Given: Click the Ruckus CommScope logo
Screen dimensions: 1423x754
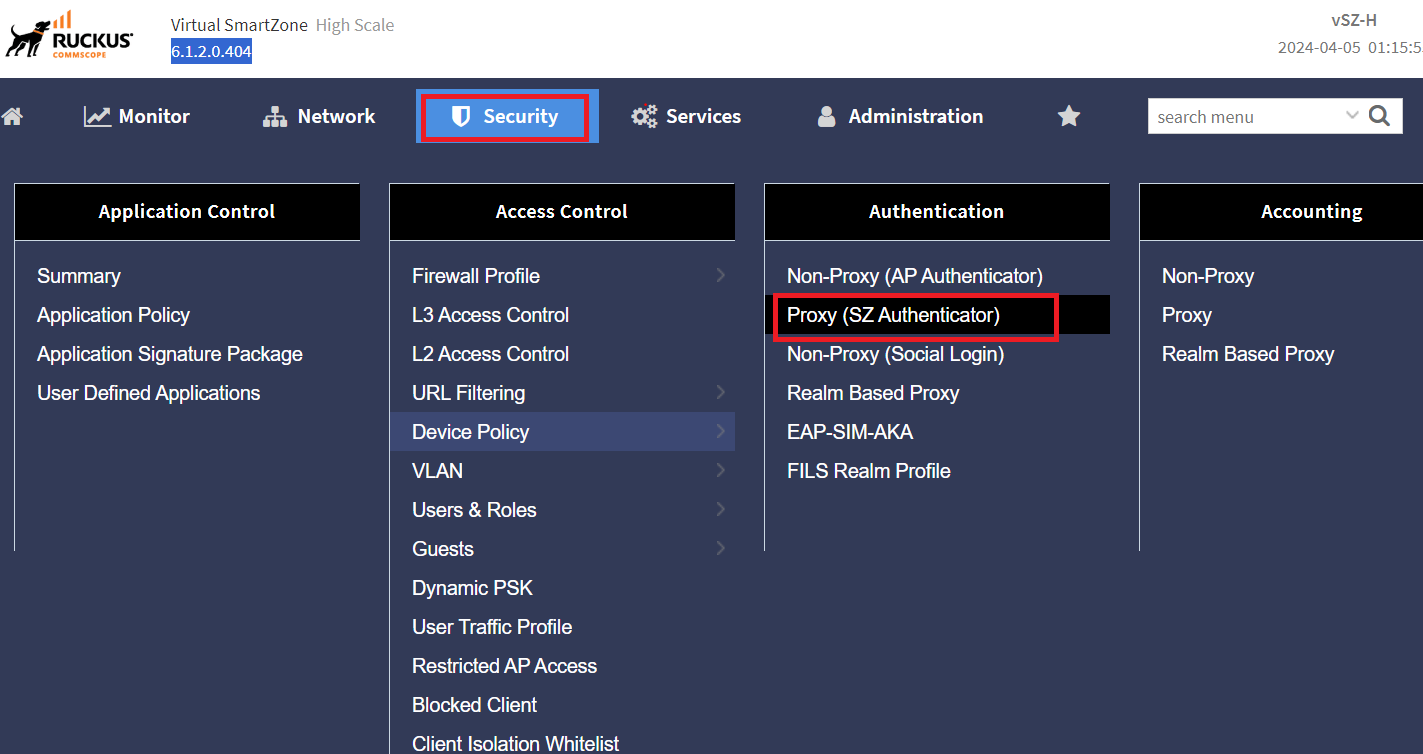Looking at the screenshot, I should point(69,36).
